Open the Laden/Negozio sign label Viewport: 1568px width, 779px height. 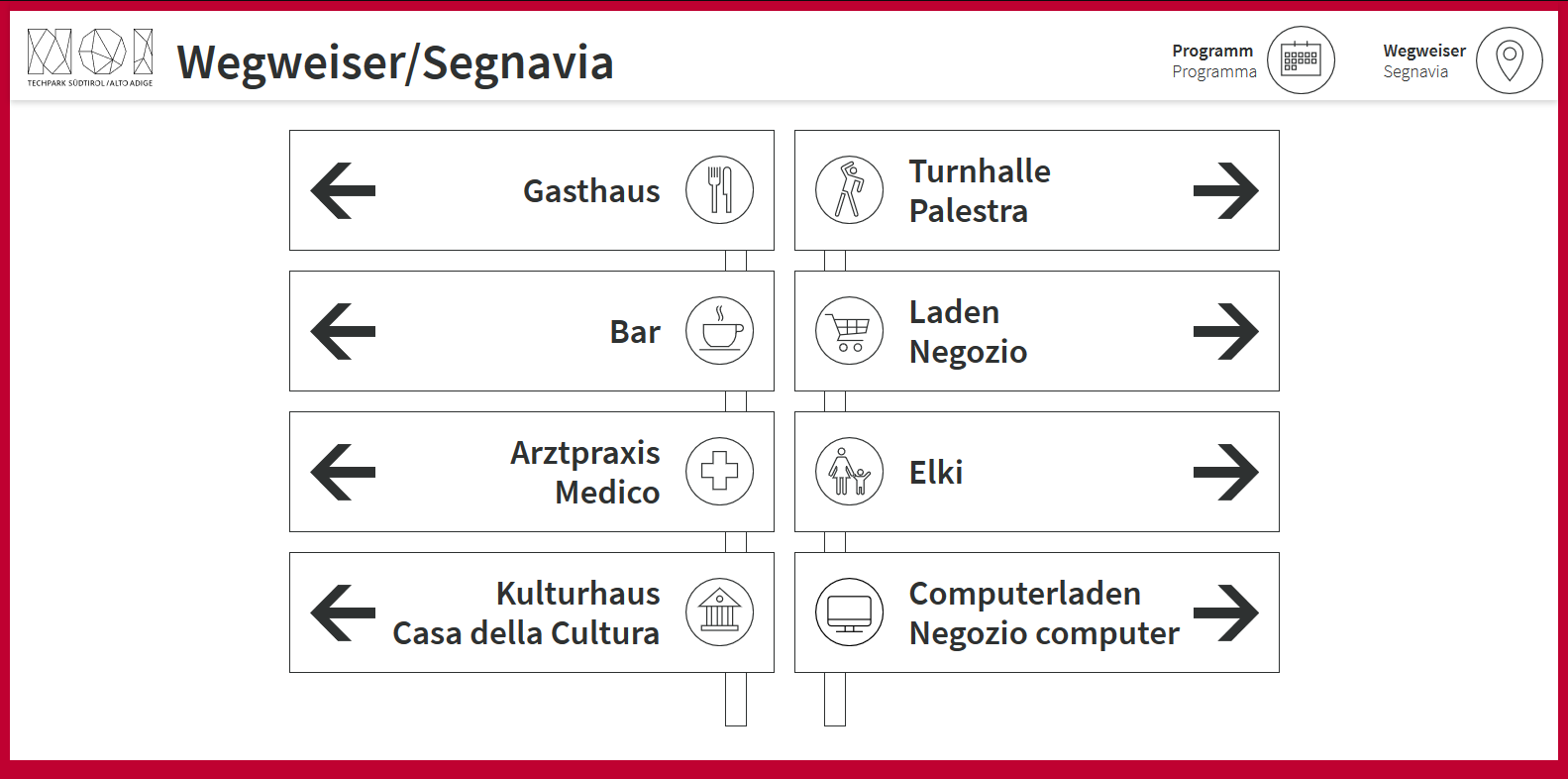pyautogui.click(x=967, y=332)
